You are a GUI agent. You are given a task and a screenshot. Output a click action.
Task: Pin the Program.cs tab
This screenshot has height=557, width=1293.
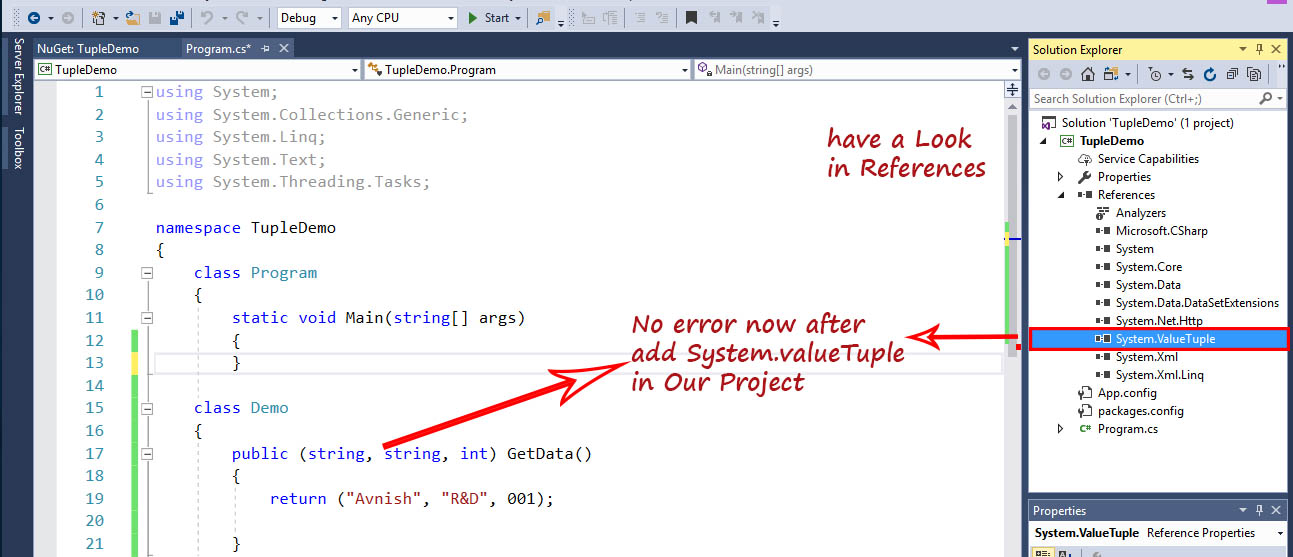[x=266, y=49]
